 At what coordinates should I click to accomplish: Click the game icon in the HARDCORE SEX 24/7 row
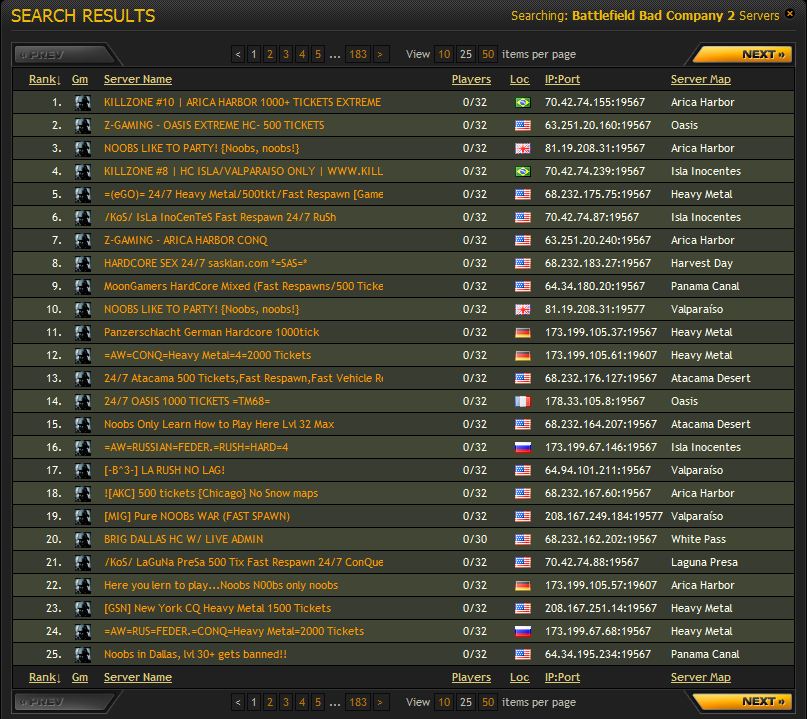pos(82,264)
